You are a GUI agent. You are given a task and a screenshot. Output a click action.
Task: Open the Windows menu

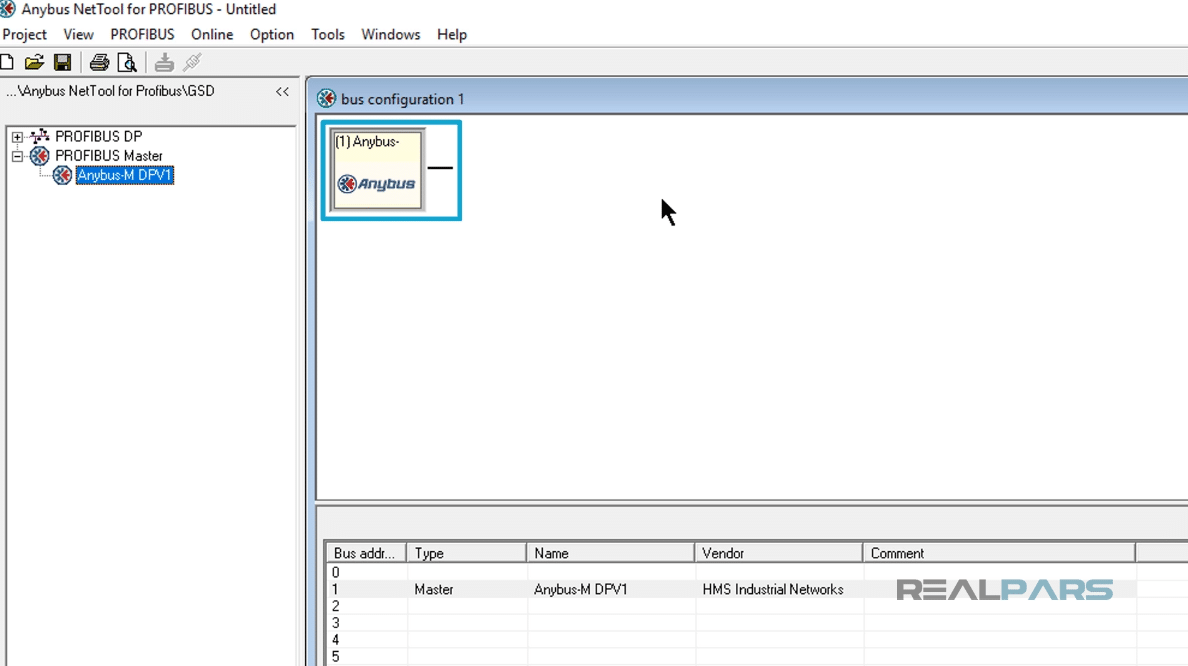(x=391, y=35)
